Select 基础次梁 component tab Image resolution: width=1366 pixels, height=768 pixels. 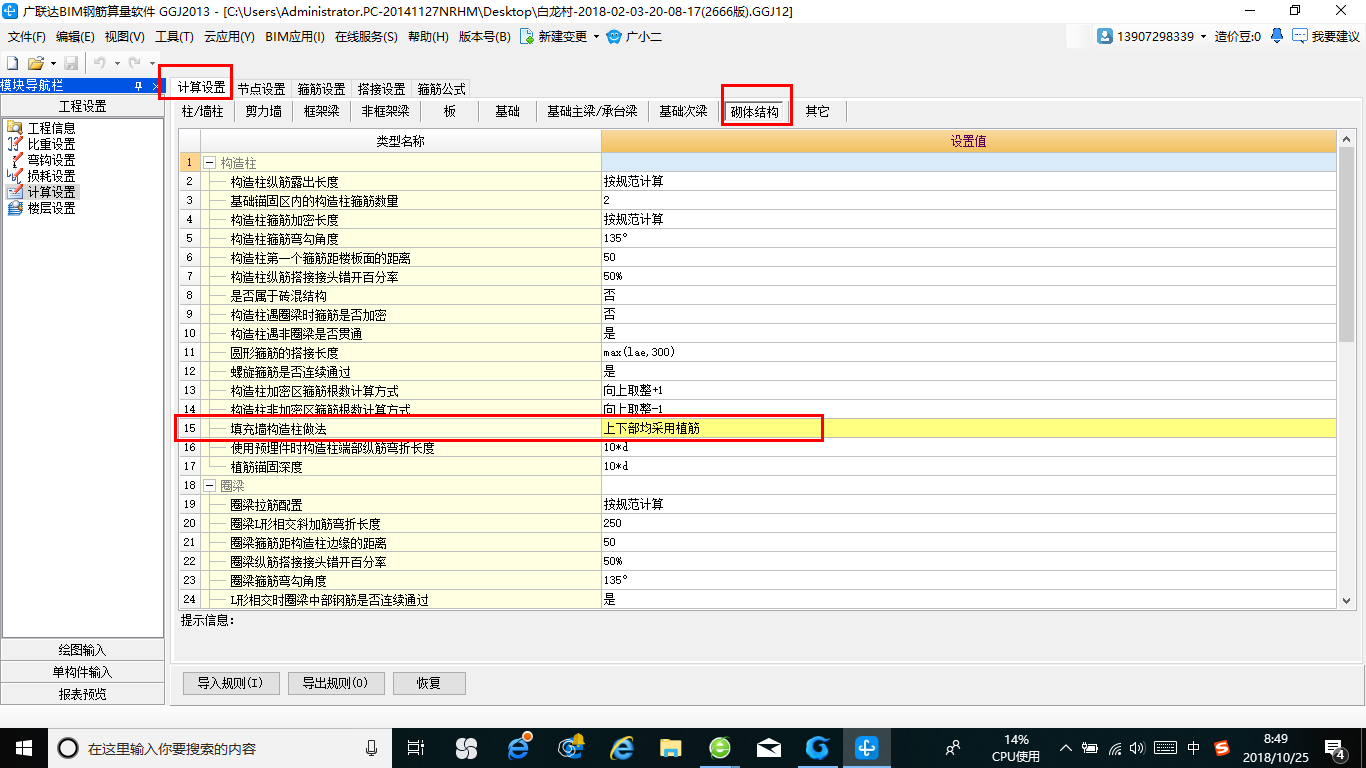683,111
